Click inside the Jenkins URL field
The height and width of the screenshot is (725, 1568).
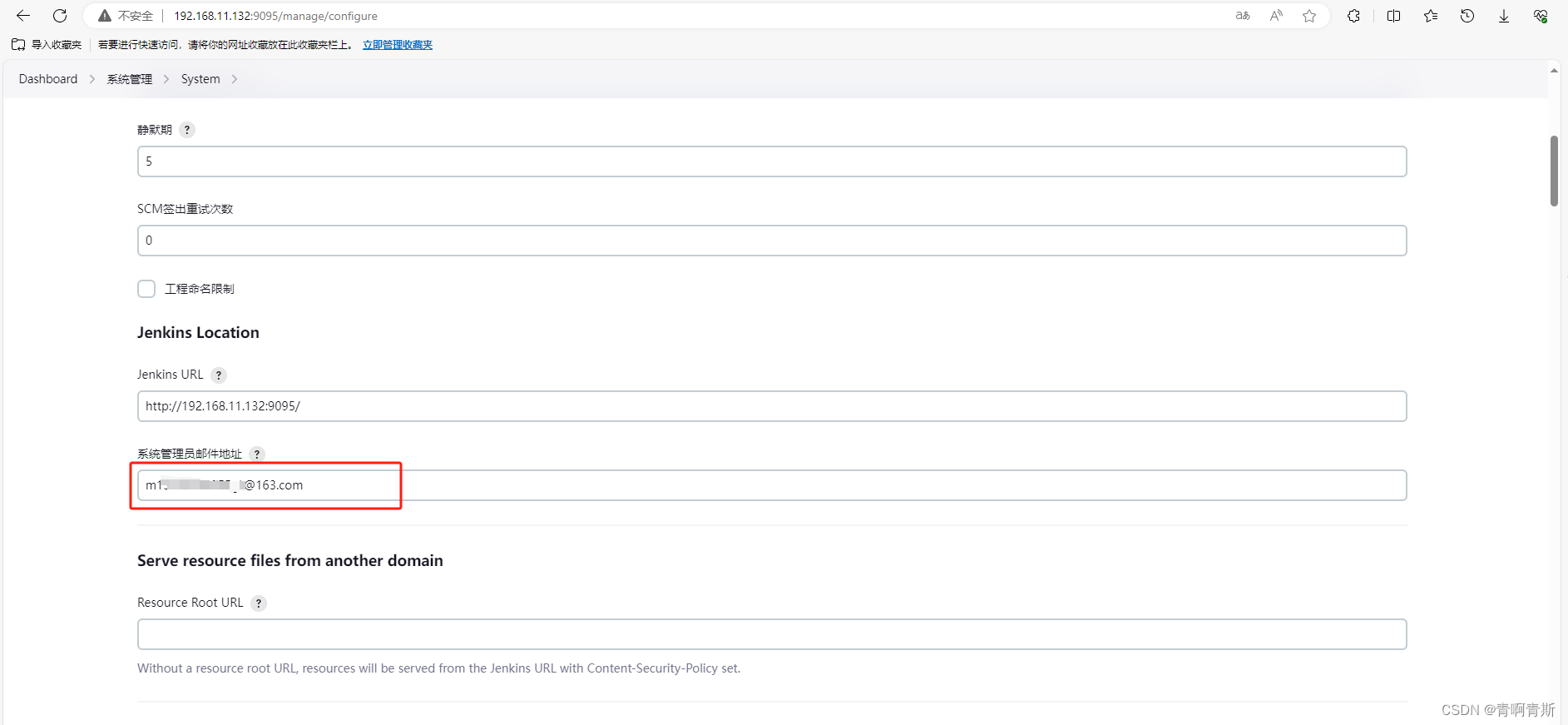coord(772,406)
